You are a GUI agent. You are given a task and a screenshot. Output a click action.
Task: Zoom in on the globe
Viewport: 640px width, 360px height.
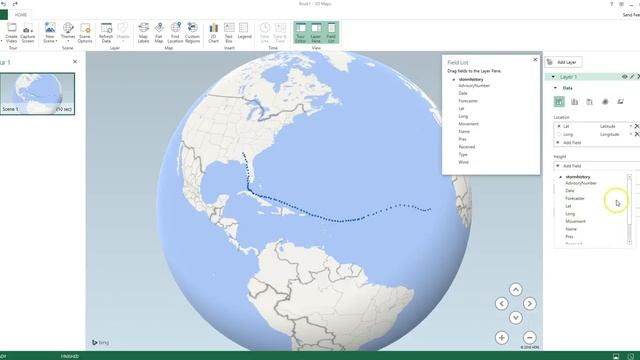[x=502, y=338]
